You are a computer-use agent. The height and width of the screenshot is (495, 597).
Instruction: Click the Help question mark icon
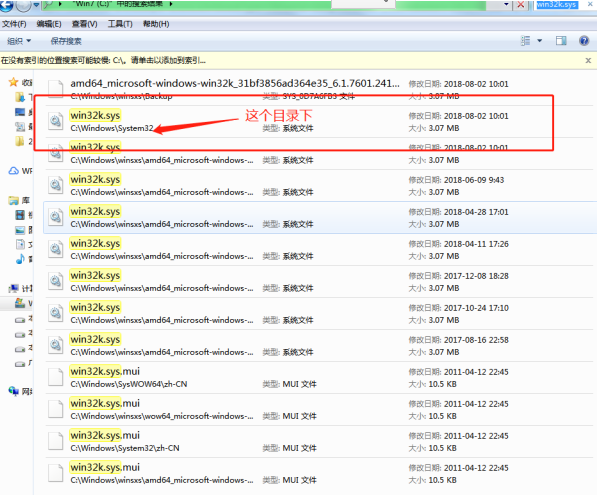pos(584,41)
